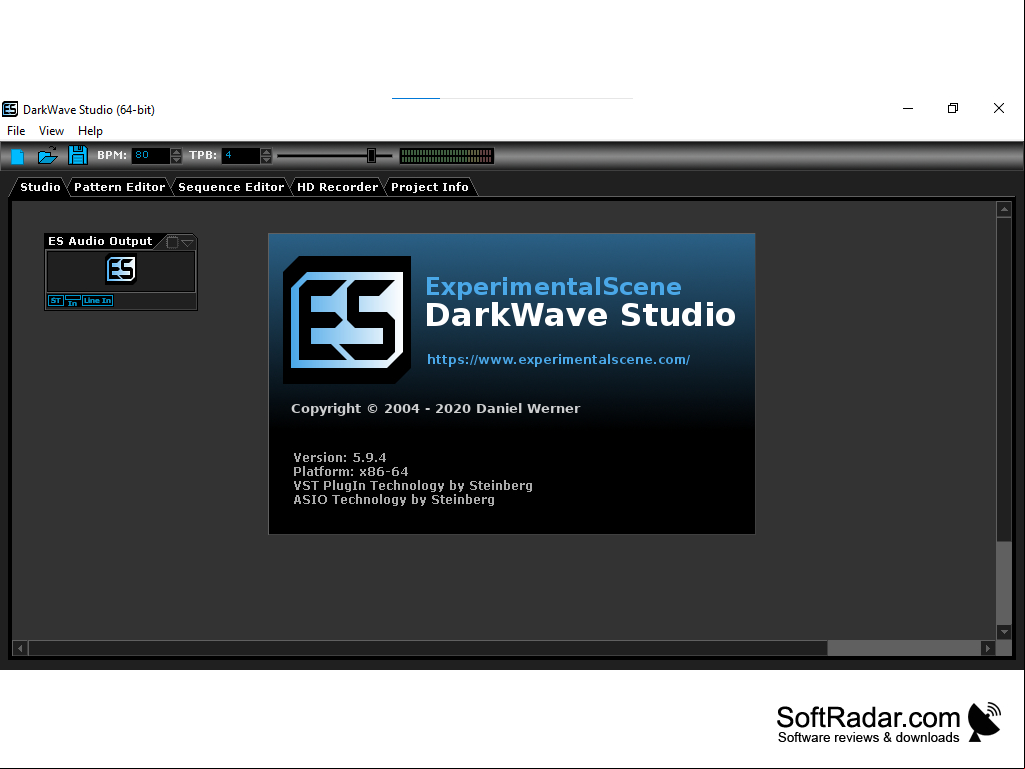Click the New Project toolbar icon

tap(18, 156)
